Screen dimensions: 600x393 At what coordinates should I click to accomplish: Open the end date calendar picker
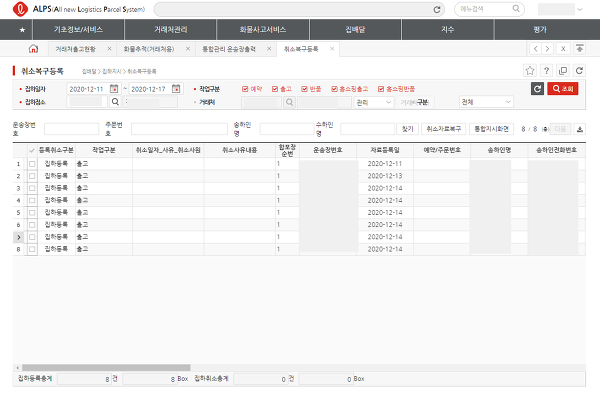coord(176,89)
